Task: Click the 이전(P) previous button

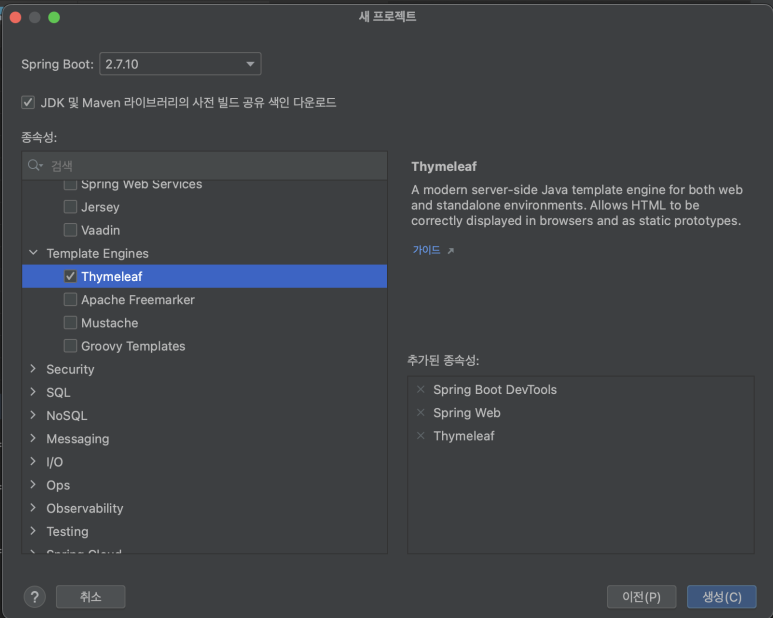Action: tap(641, 597)
